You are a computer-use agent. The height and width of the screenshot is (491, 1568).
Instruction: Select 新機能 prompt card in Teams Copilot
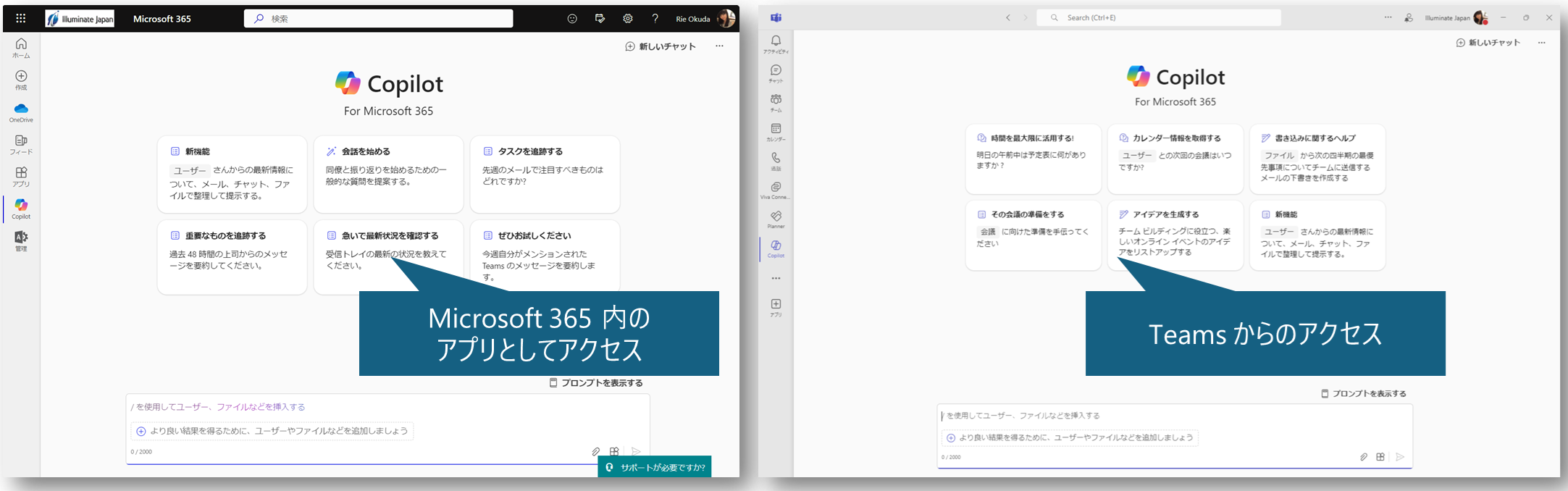pyautogui.click(x=1317, y=235)
